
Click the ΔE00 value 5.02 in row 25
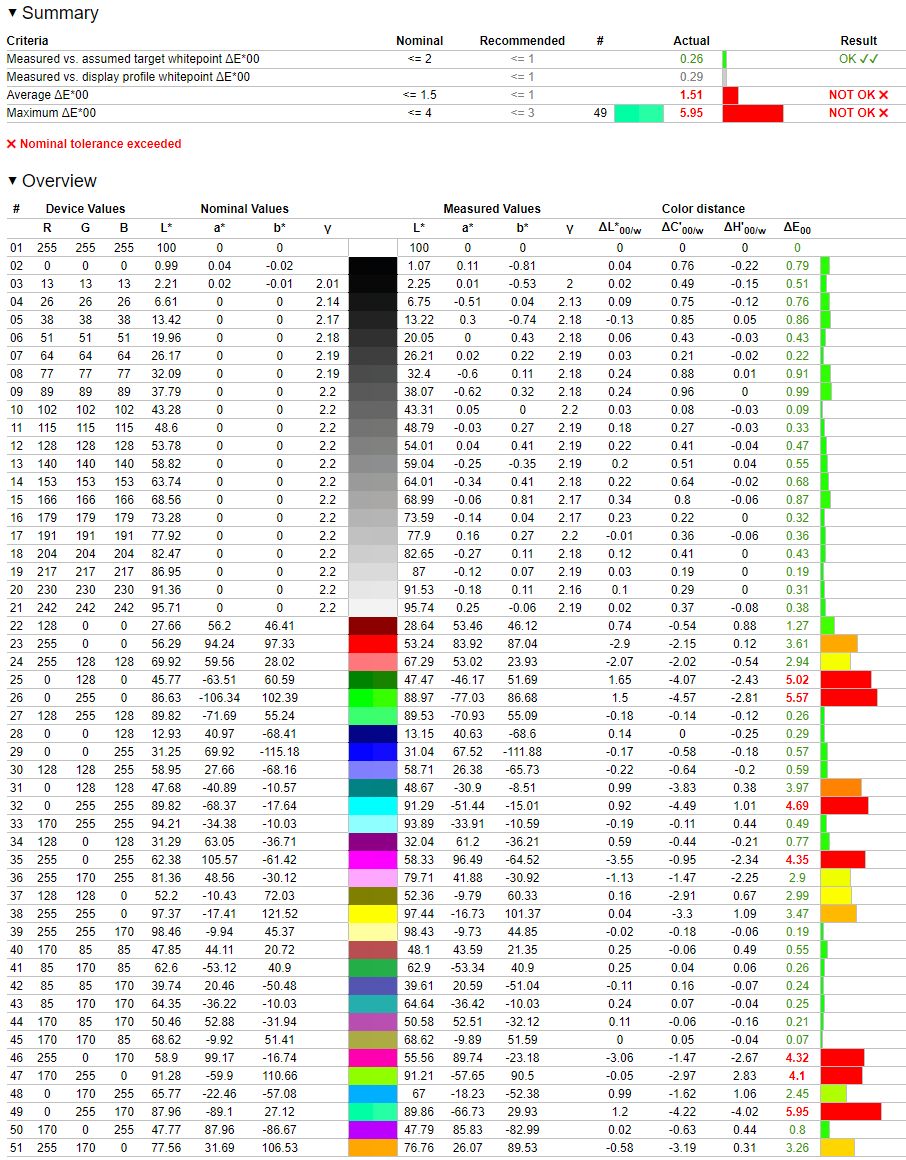point(797,679)
